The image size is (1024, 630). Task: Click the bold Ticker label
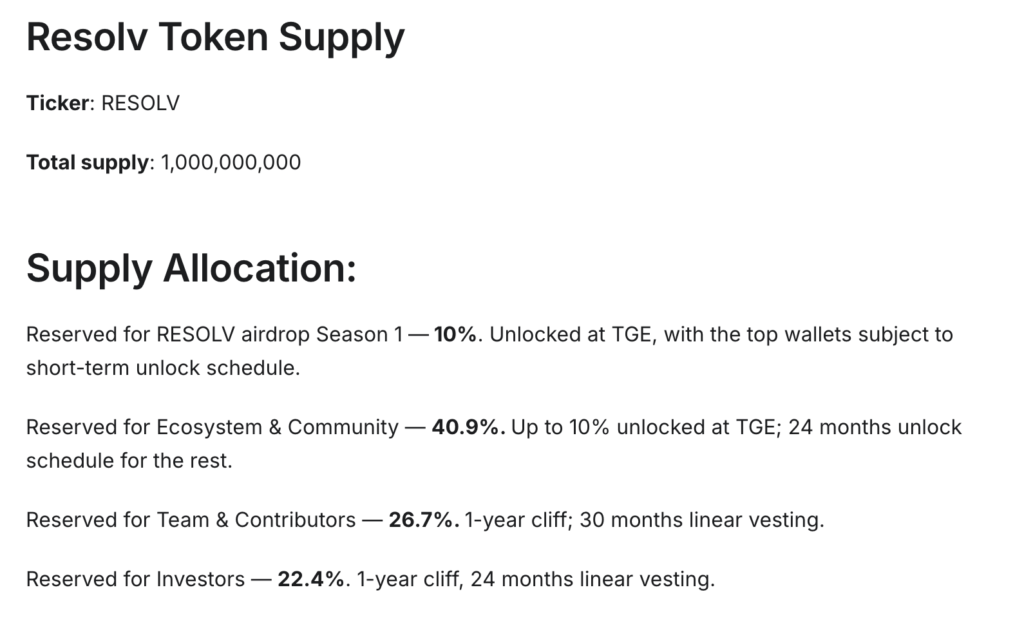(x=57, y=103)
